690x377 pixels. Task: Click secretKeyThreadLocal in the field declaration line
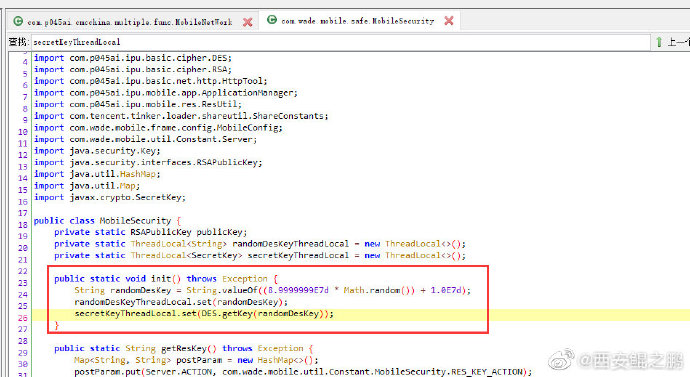(x=298, y=256)
